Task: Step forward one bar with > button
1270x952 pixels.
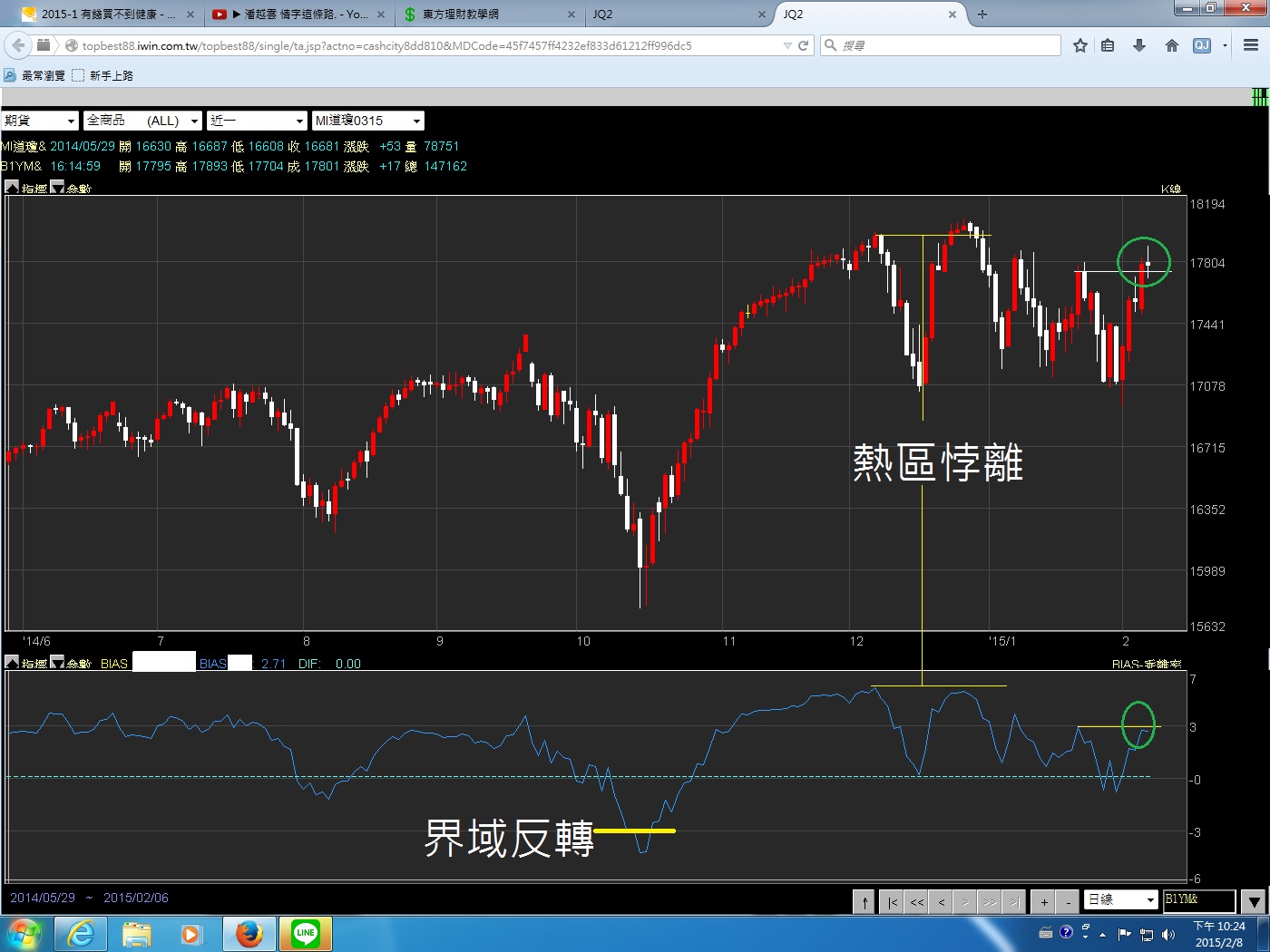Action: [965, 901]
